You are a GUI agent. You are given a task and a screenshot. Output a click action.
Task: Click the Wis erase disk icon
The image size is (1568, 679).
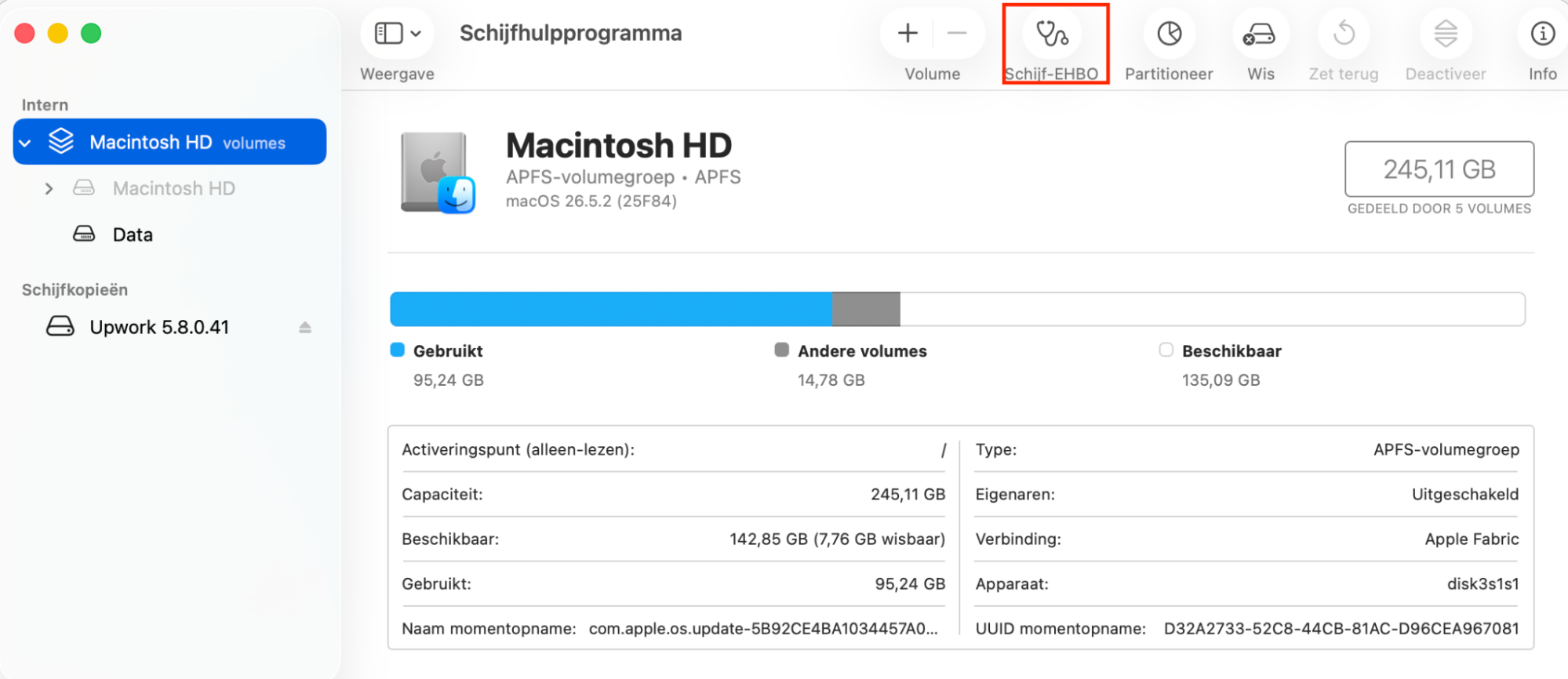tap(1260, 34)
